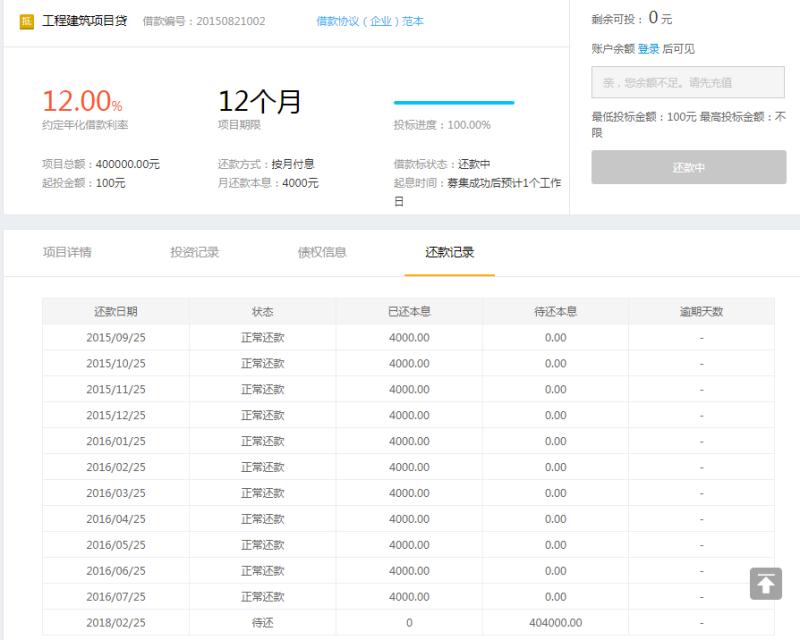Click the 12个月 project term value
The width and height of the screenshot is (800, 640).
[260, 101]
